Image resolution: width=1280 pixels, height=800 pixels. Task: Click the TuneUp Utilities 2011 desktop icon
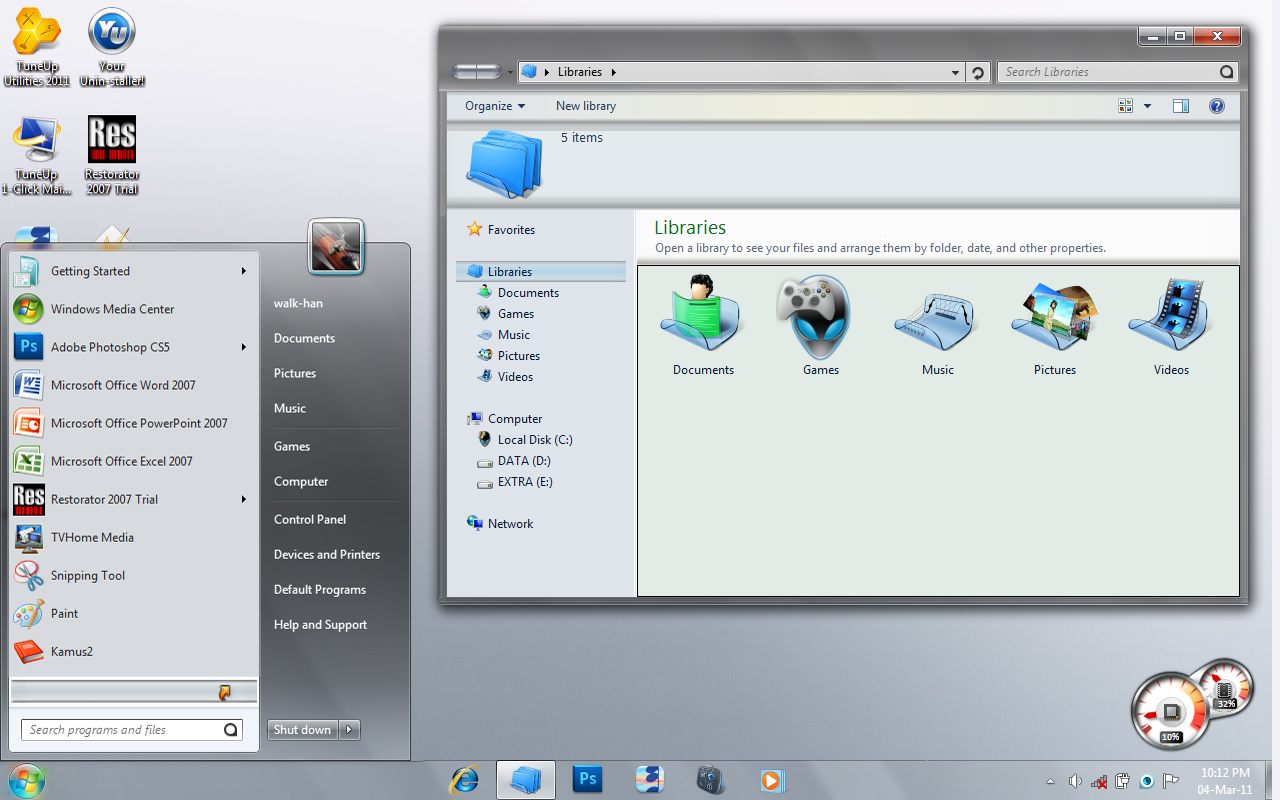click(x=37, y=47)
